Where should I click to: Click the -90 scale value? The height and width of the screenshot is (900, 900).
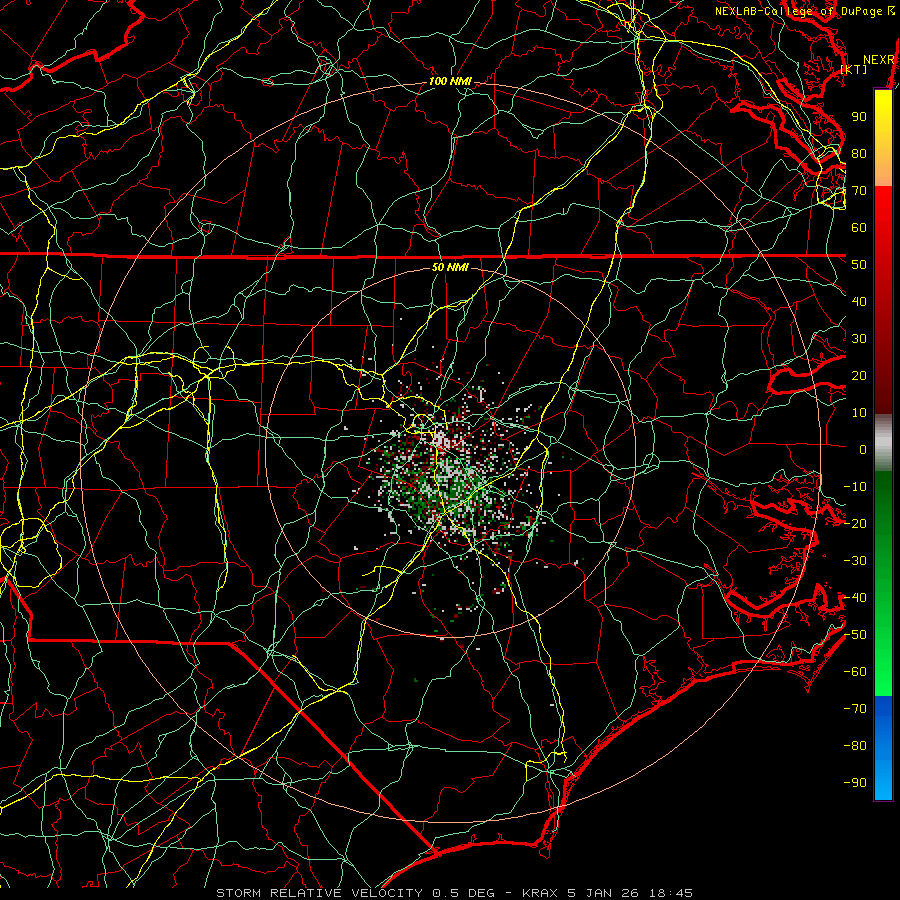pos(855,783)
